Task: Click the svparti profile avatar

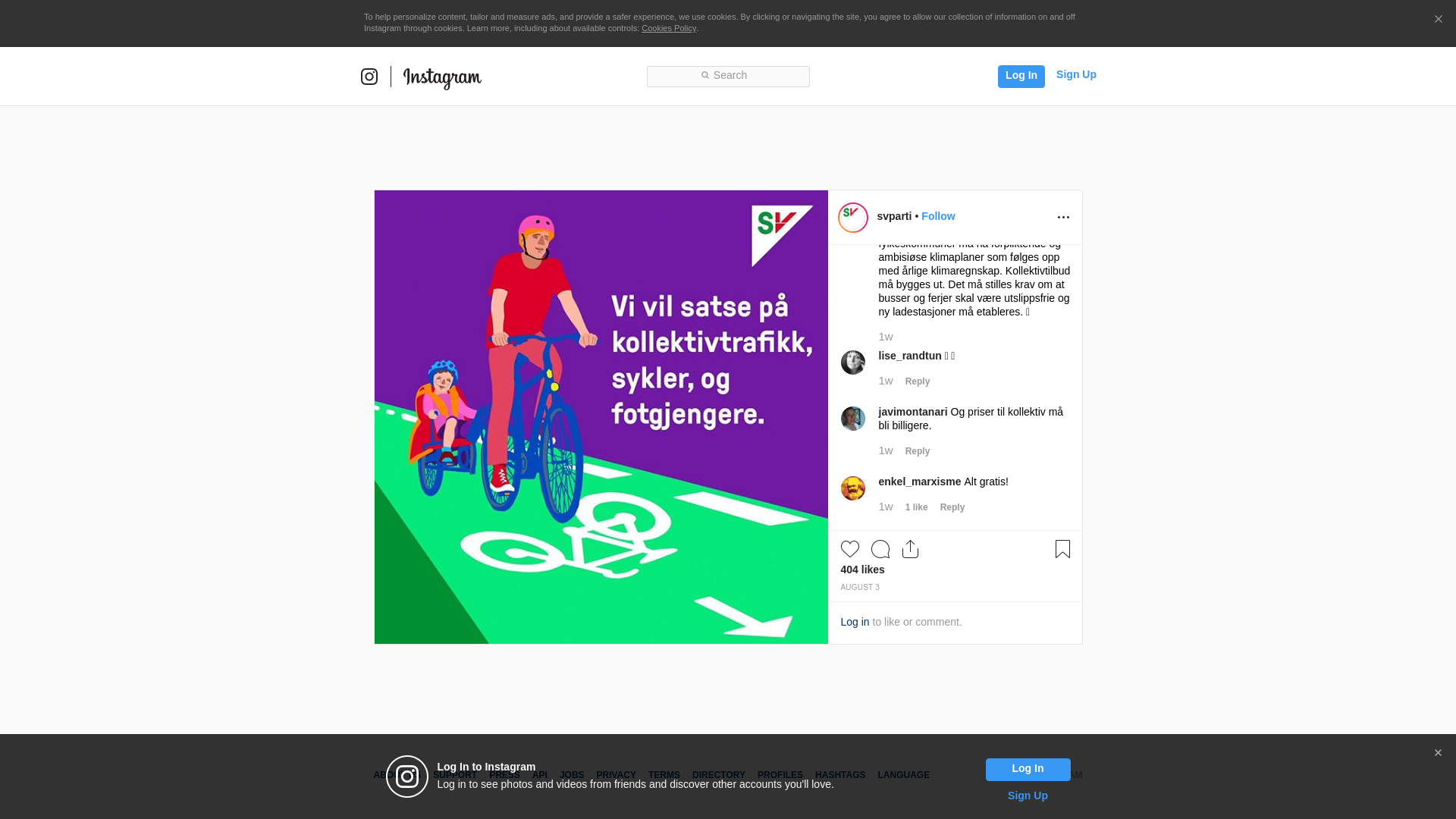Action: click(853, 218)
